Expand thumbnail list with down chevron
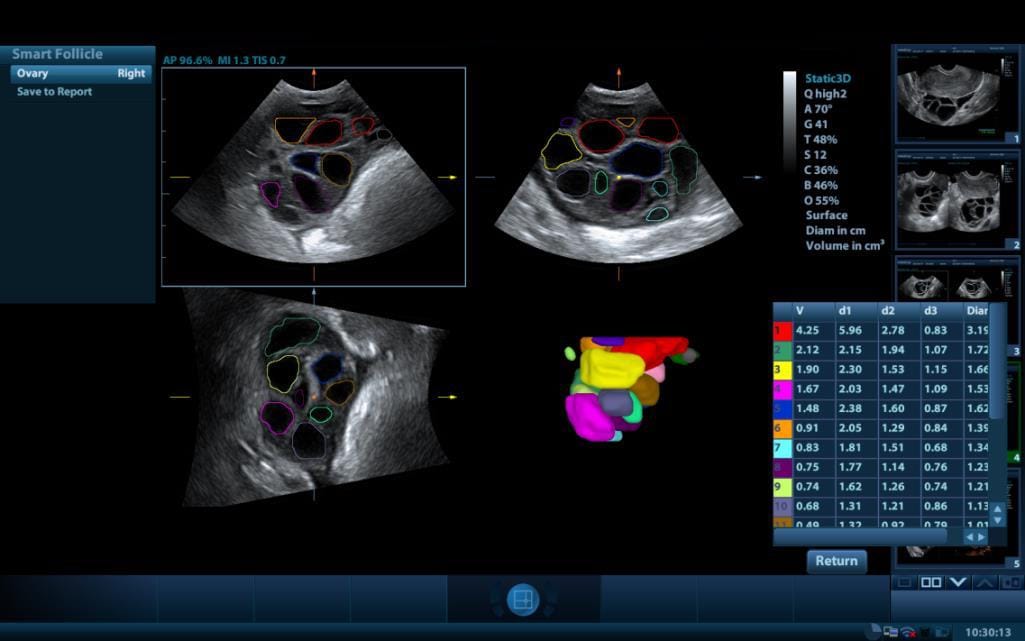Screen dimensions: 1025x641 [x=958, y=582]
